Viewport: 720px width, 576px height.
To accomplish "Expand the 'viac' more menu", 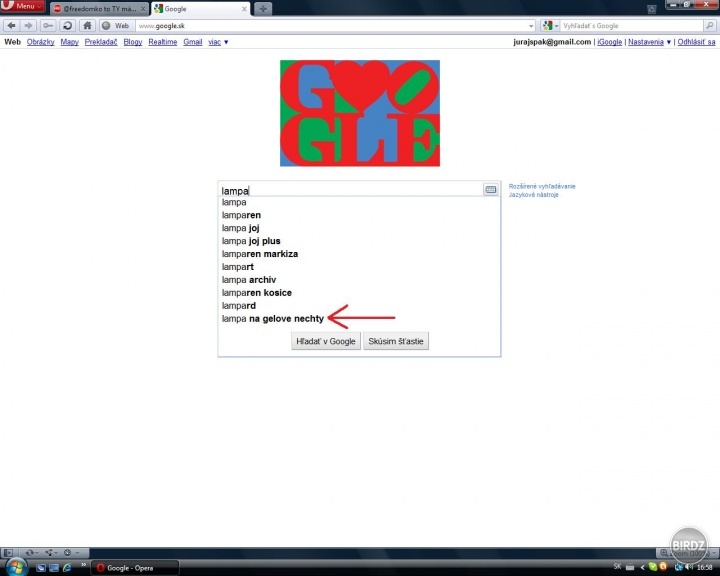I will pos(218,42).
